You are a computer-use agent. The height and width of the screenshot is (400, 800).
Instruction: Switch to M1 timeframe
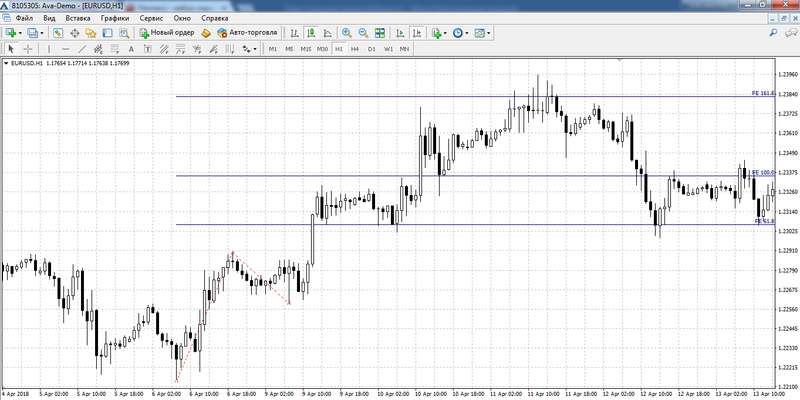coord(272,49)
